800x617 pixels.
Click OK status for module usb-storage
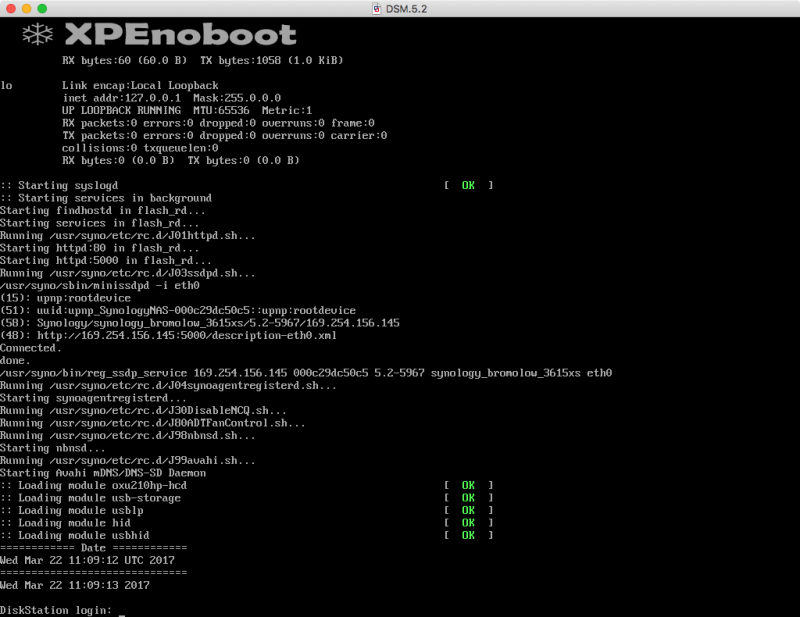tap(468, 498)
